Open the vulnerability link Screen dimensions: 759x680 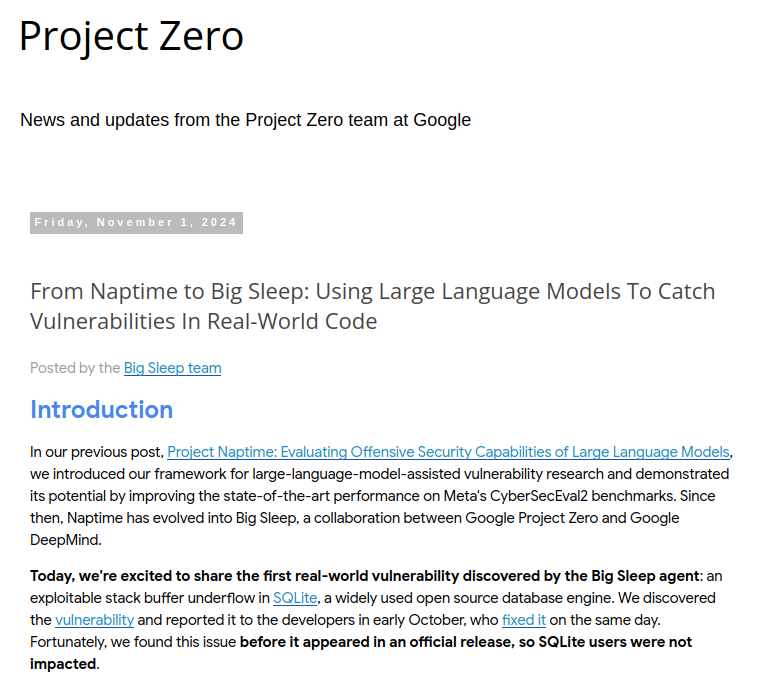(94, 620)
